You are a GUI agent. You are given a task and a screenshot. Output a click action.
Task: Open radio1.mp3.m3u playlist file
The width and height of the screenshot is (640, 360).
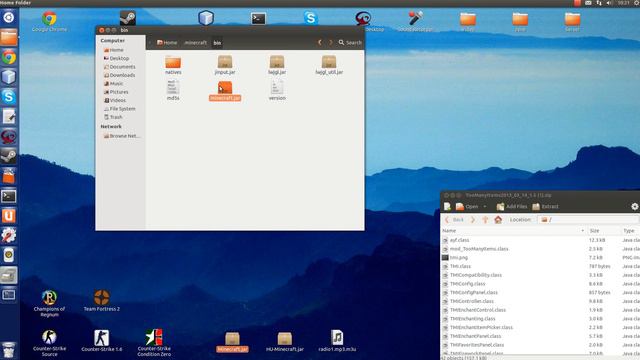(x=337, y=341)
